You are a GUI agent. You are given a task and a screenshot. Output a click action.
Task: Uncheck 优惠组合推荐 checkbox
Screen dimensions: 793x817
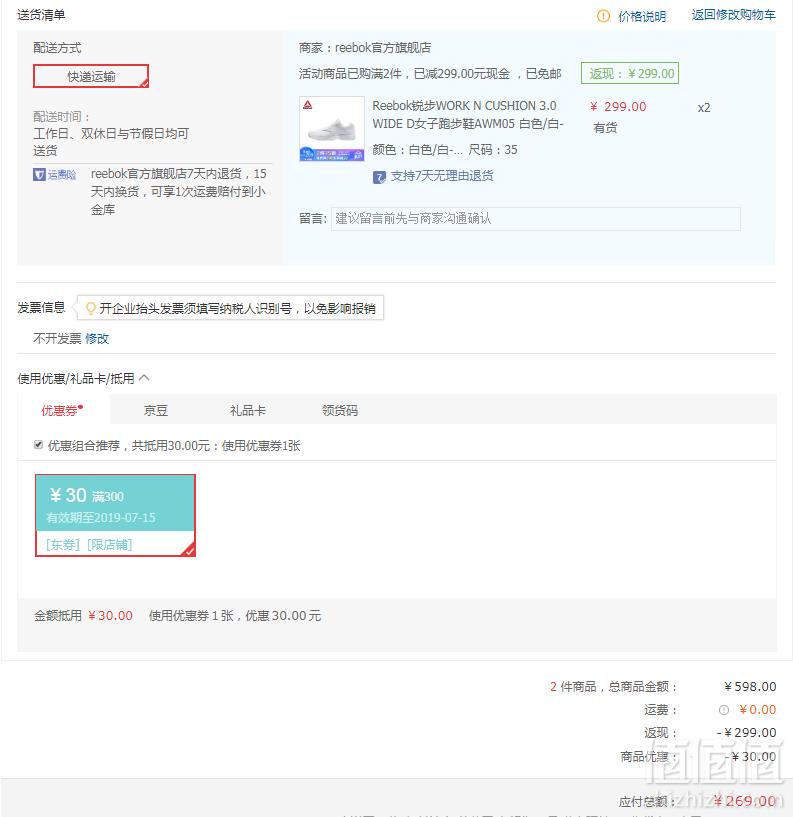(38, 444)
